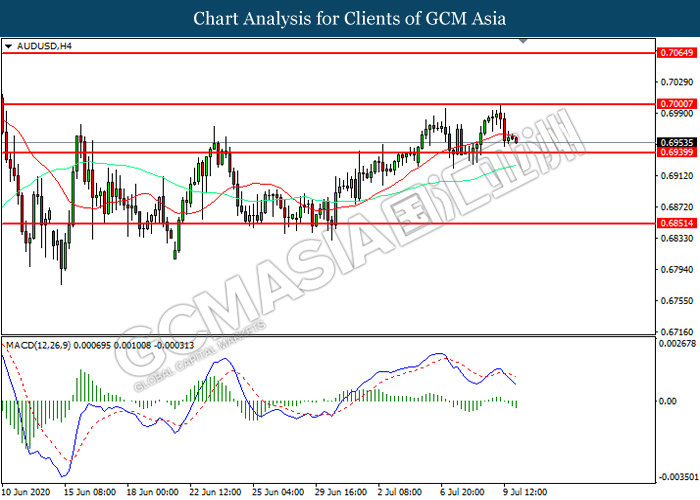This screenshot has height=500, width=700.
Task: Click the 25 Jun 04:00 time label
Action: pyautogui.click(x=278, y=492)
